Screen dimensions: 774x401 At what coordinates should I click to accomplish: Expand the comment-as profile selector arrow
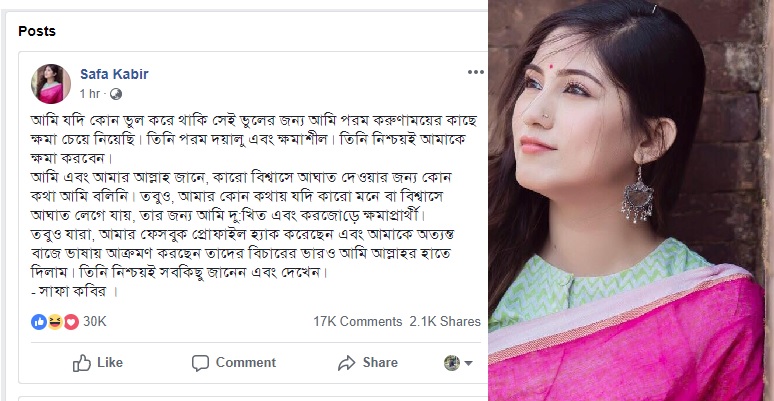(x=469, y=362)
